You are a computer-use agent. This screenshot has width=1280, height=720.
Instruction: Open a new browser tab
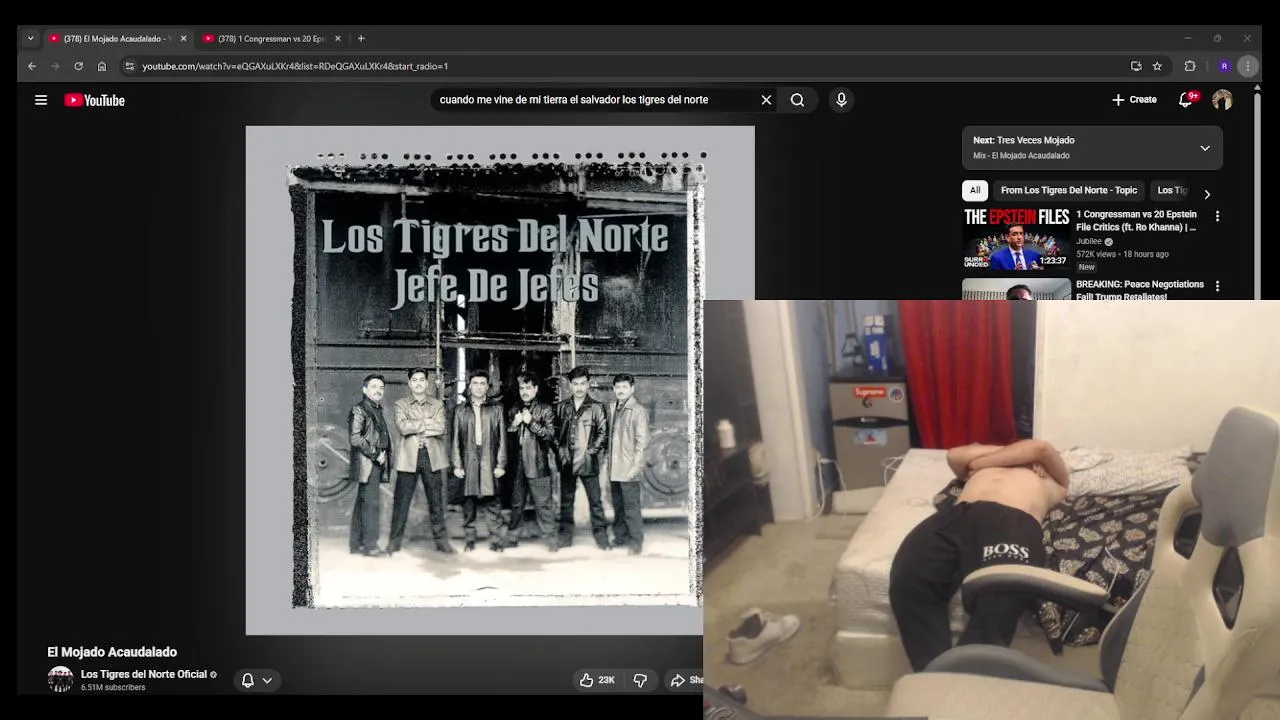click(361, 38)
